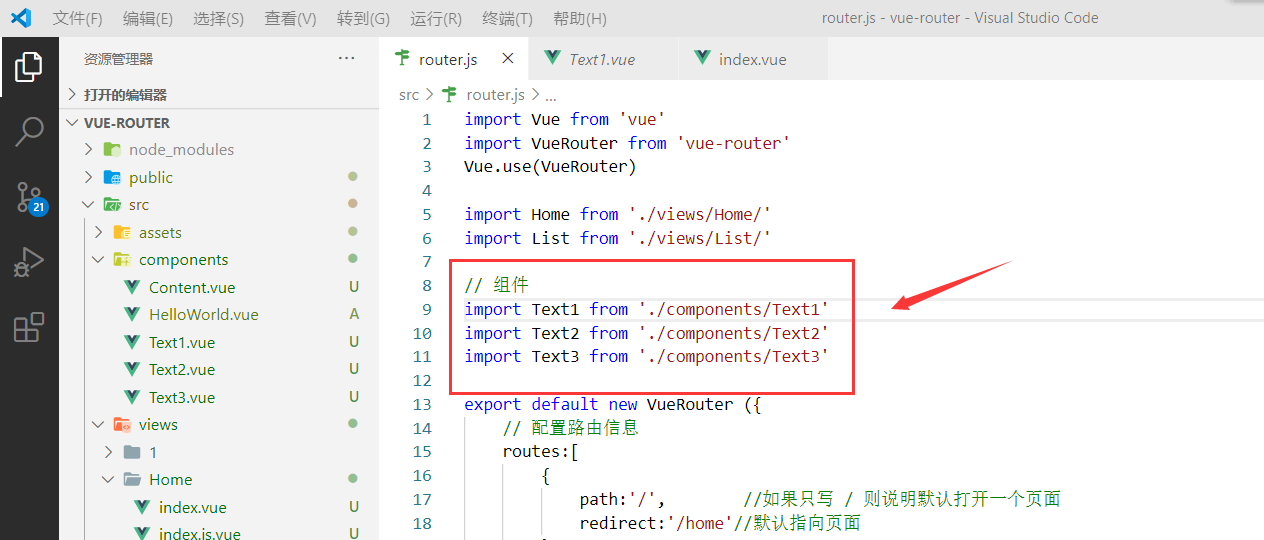
Task: Expand the folder named 1
Action: coord(108,452)
